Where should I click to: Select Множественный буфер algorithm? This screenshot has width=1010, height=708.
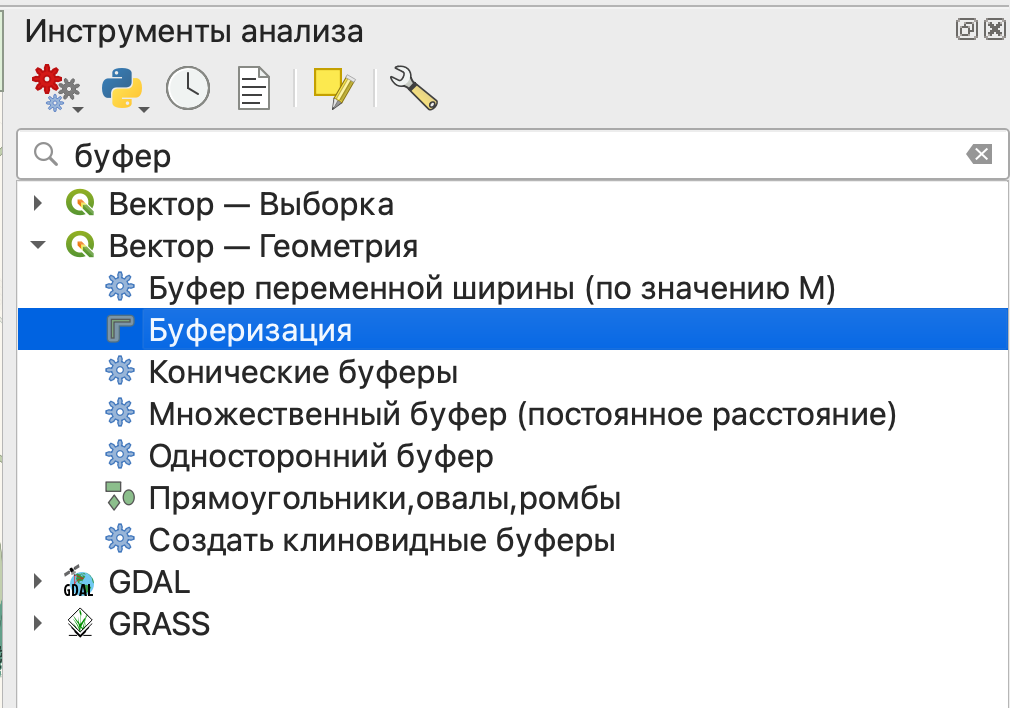click(x=522, y=414)
